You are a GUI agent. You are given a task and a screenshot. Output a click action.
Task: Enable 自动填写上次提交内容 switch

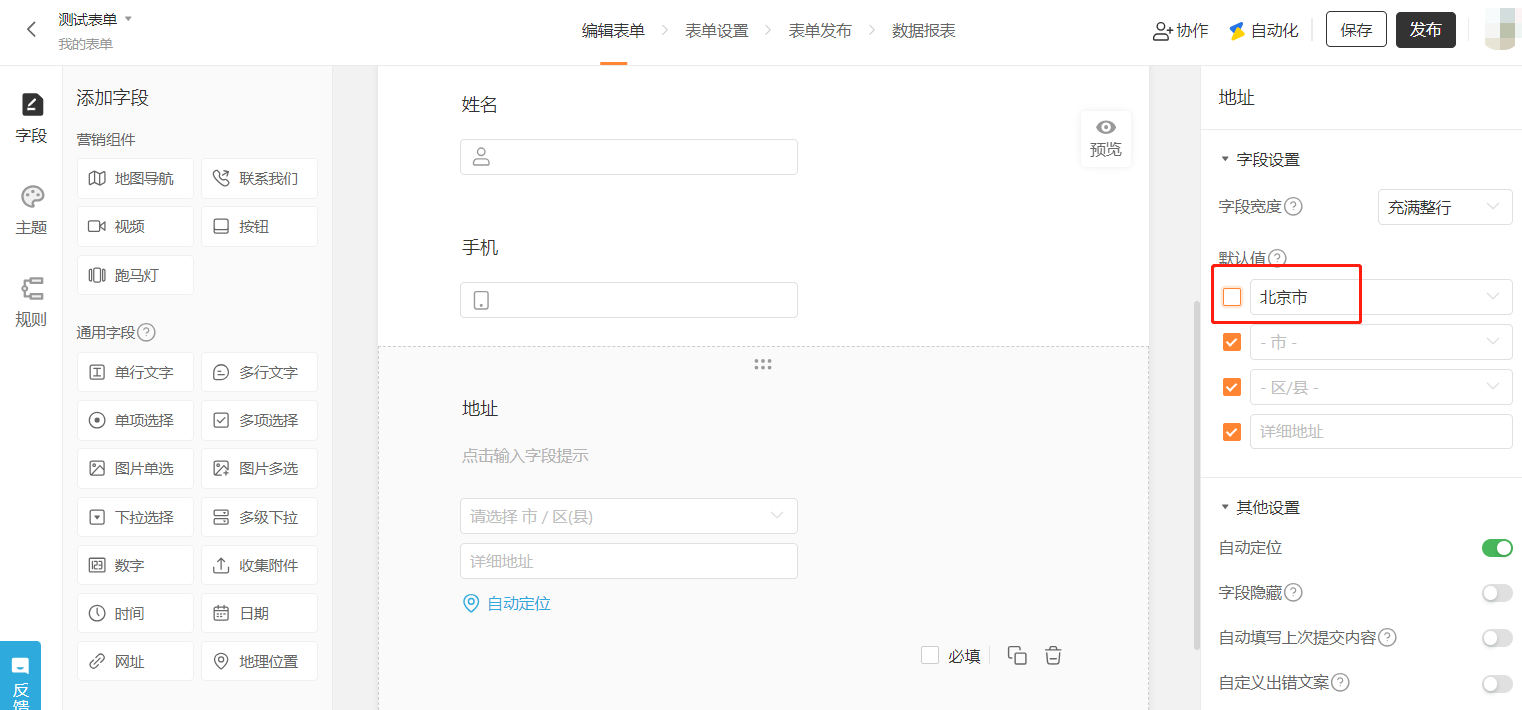[1497, 638]
